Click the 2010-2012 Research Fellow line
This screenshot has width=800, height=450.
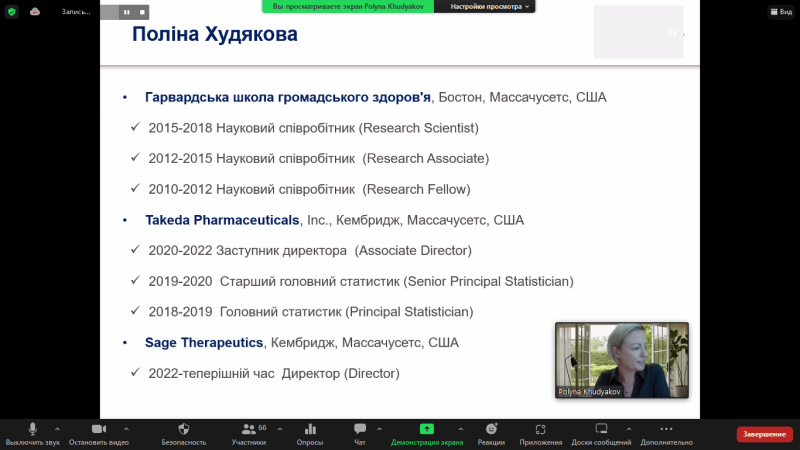point(309,189)
